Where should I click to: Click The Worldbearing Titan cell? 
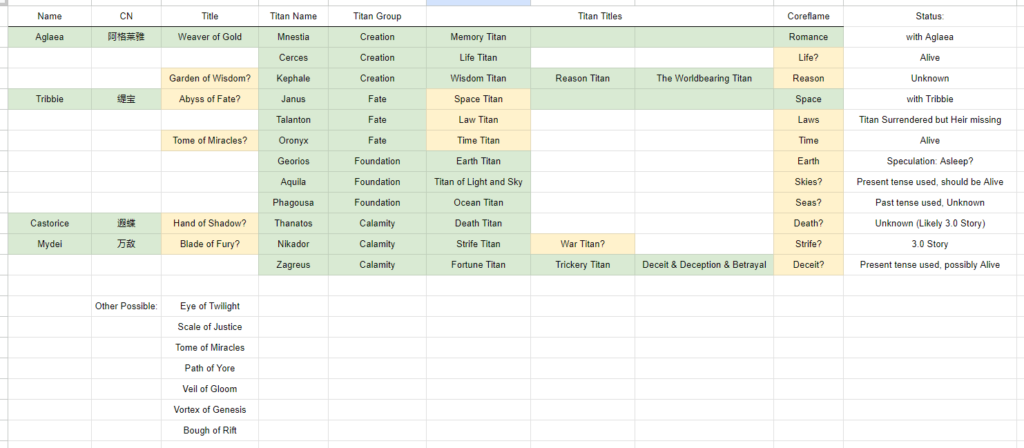(704, 78)
